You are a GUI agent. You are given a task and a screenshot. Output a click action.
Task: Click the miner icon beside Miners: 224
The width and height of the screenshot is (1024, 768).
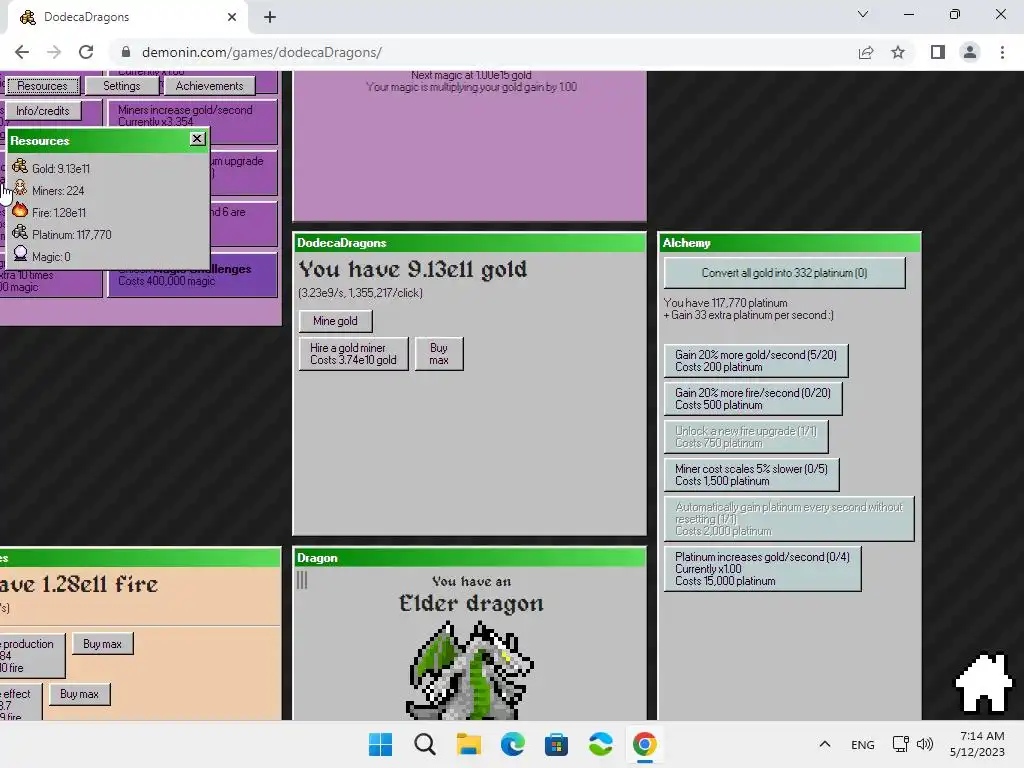pyautogui.click(x=20, y=189)
